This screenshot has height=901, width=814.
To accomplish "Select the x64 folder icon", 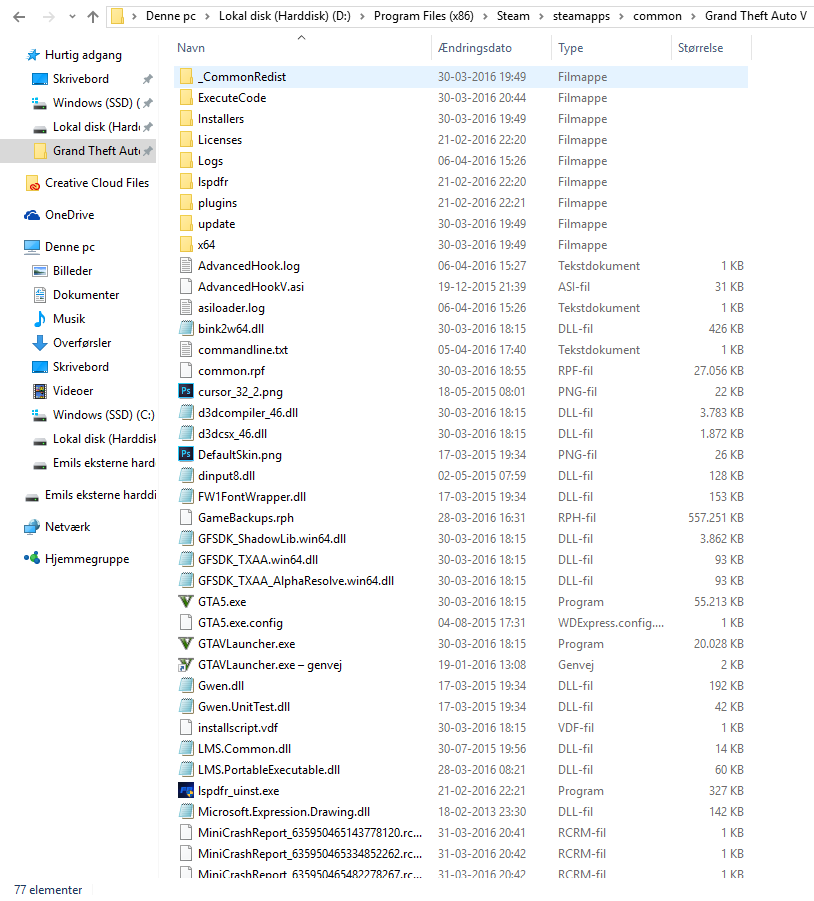I will click(186, 245).
